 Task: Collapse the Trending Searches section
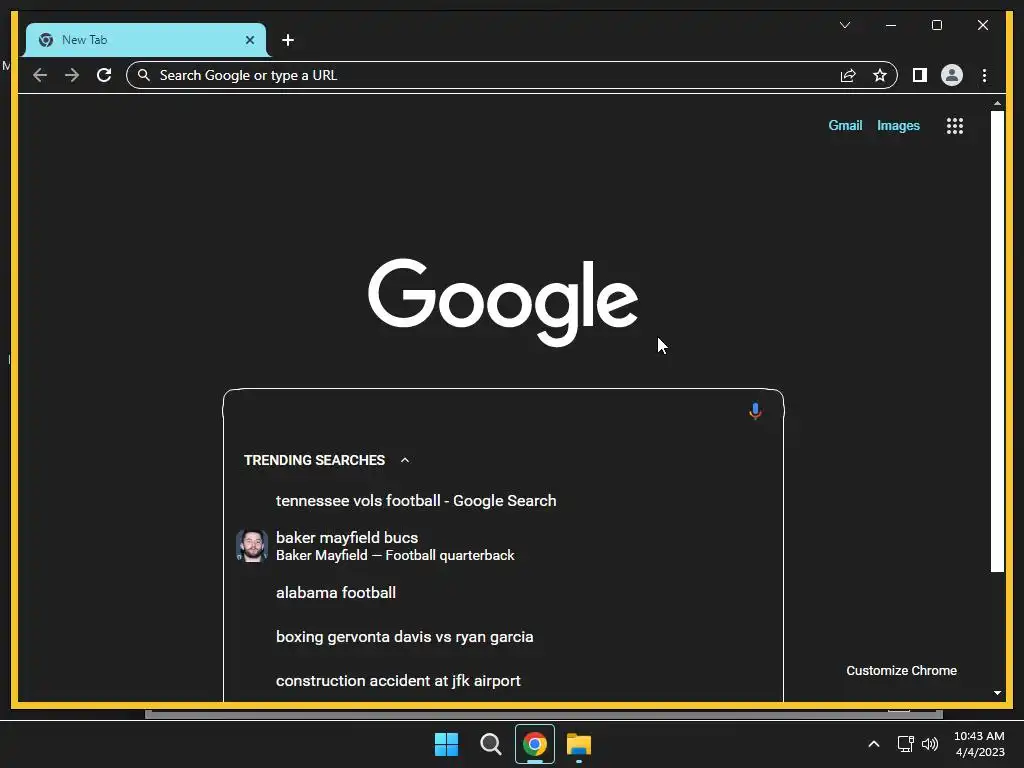point(405,460)
